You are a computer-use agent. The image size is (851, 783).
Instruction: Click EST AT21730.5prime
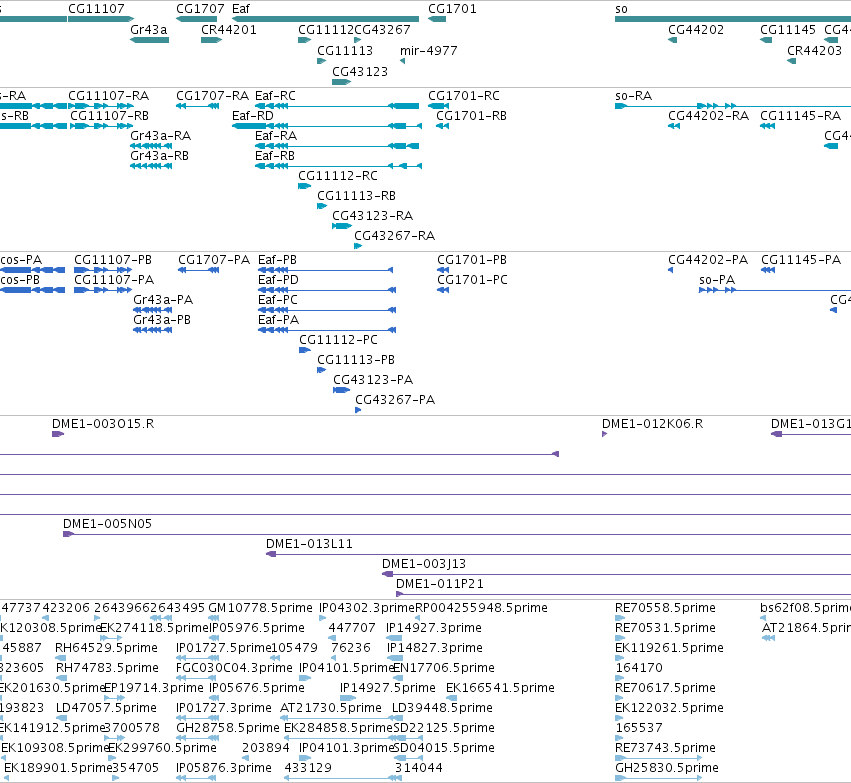coord(331,708)
